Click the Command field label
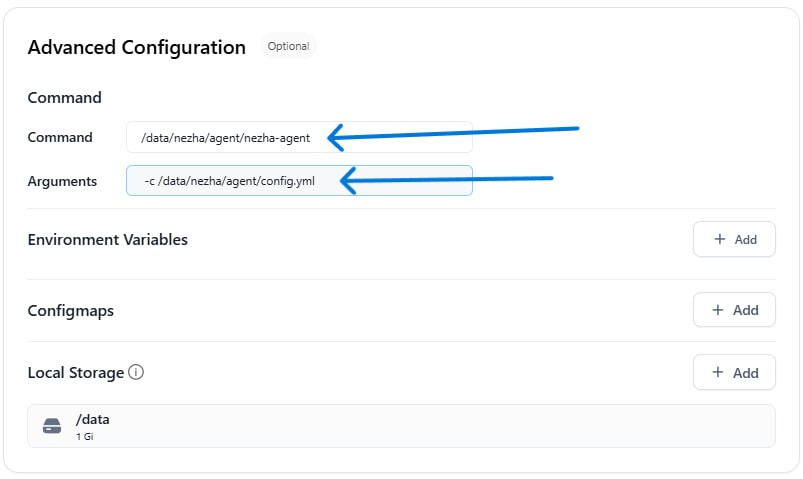This screenshot has width=803, height=479. [x=60, y=137]
